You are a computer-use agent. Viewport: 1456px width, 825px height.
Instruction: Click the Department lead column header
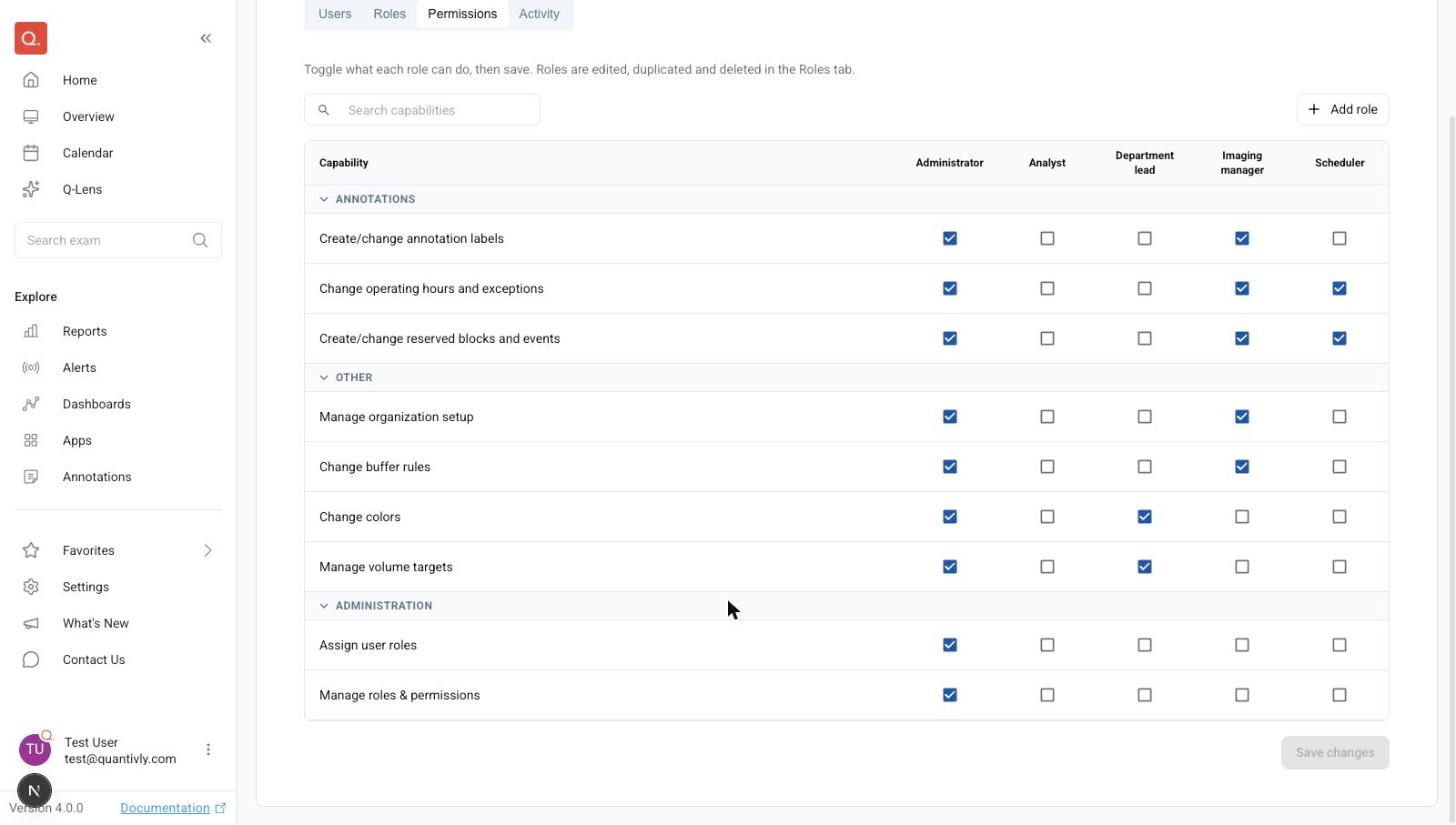pos(1144,163)
